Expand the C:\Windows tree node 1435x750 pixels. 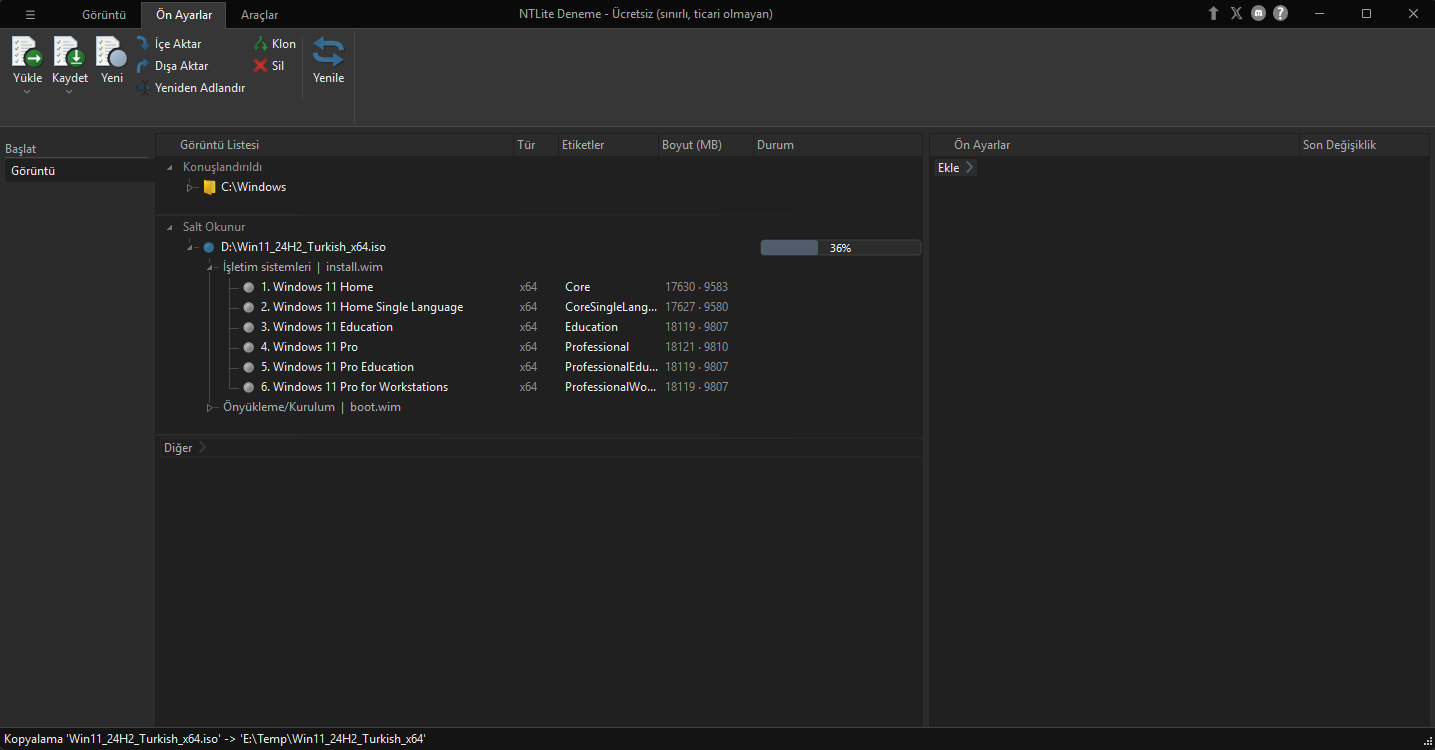click(190, 187)
